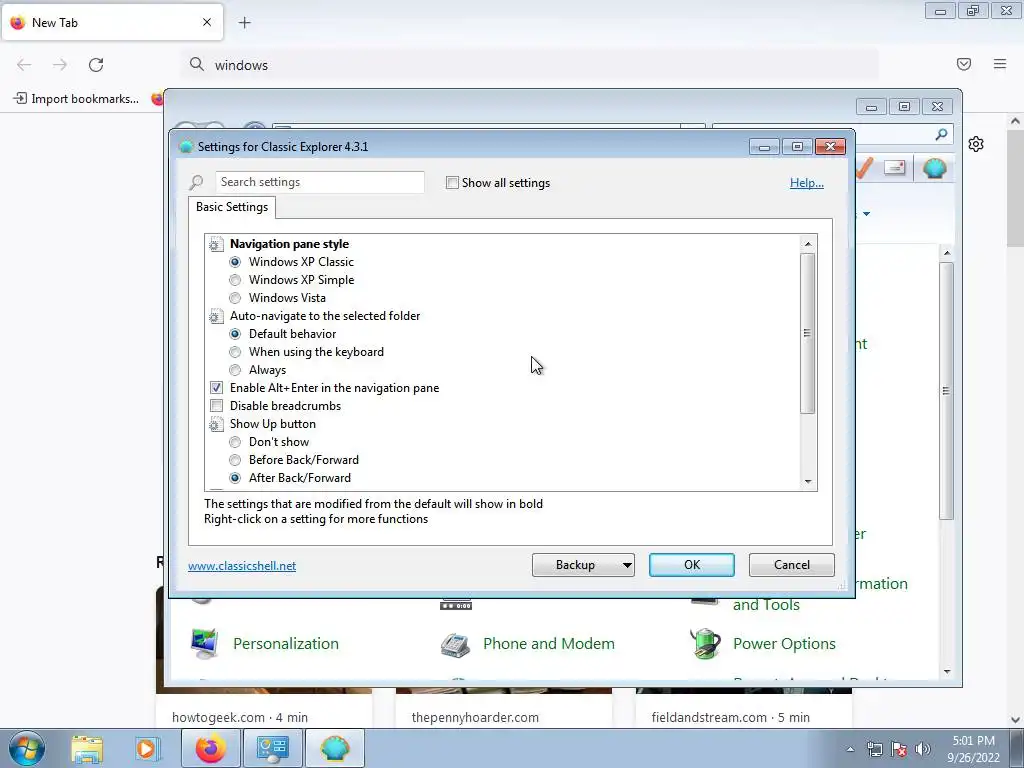Close the New Tab tab

click(x=207, y=22)
